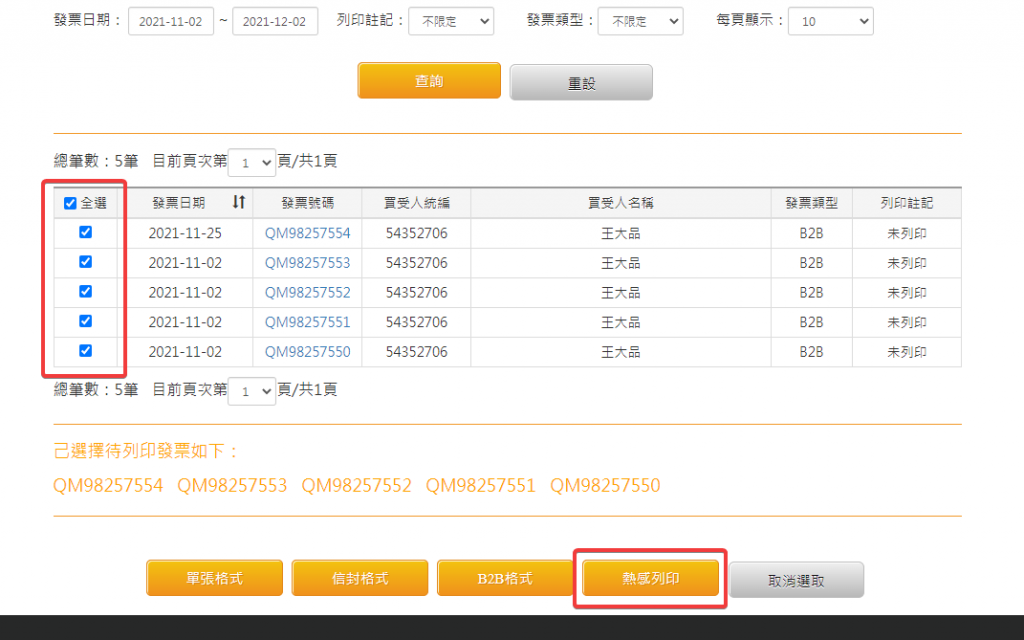Click the orange 查詢 search button

[429, 81]
